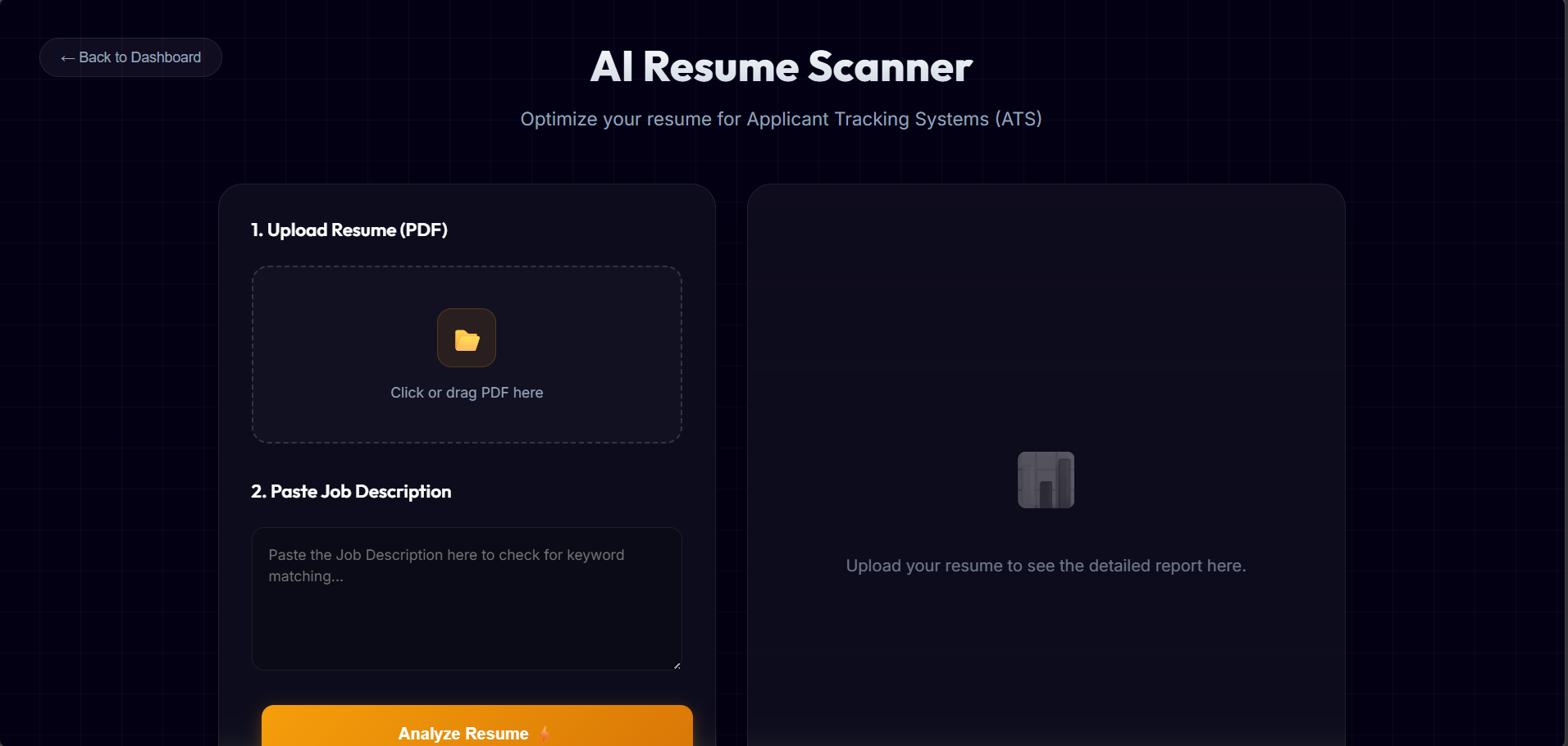Click the 1. Upload Resume (PDF) label
Viewport: 1568px width, 746px height.
tap(349, 230)
